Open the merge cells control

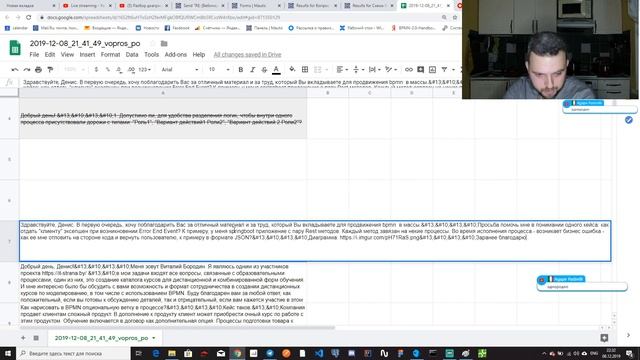[x=320, y=70]
